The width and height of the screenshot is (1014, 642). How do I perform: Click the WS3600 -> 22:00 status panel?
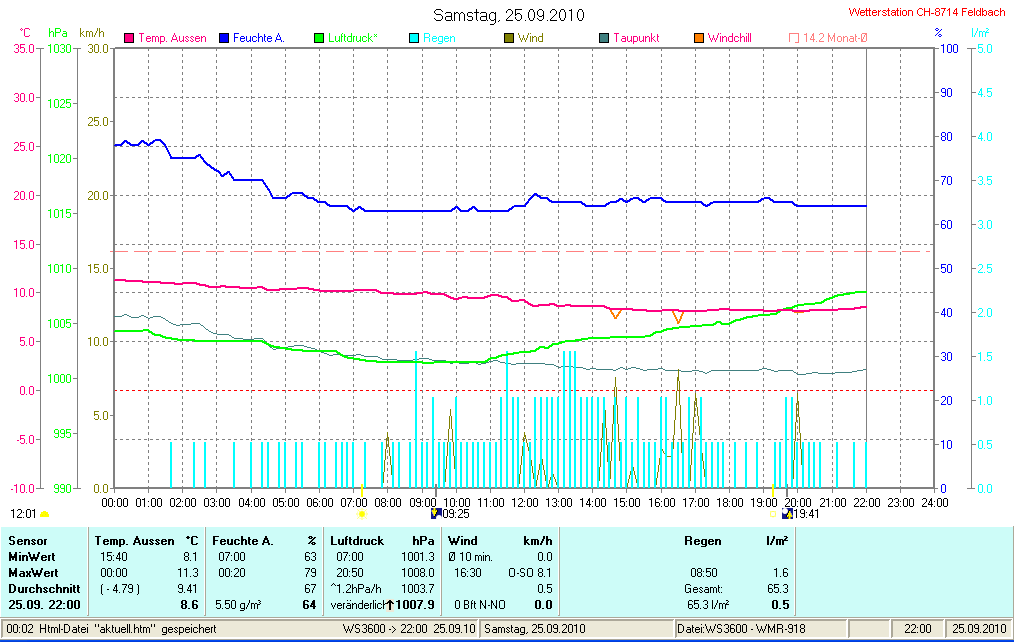click(x=409, y=628)
